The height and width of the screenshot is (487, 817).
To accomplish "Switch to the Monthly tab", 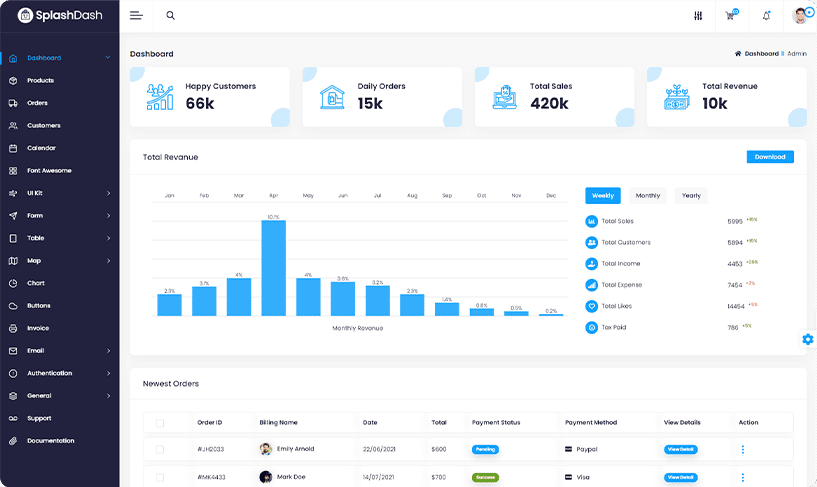I will pos(647,196).
